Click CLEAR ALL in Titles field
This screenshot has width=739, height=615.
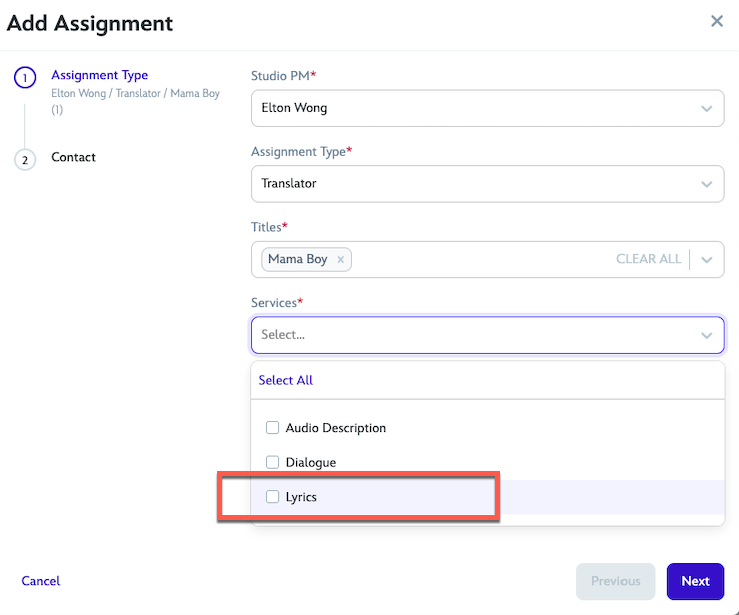click(648, 259)
